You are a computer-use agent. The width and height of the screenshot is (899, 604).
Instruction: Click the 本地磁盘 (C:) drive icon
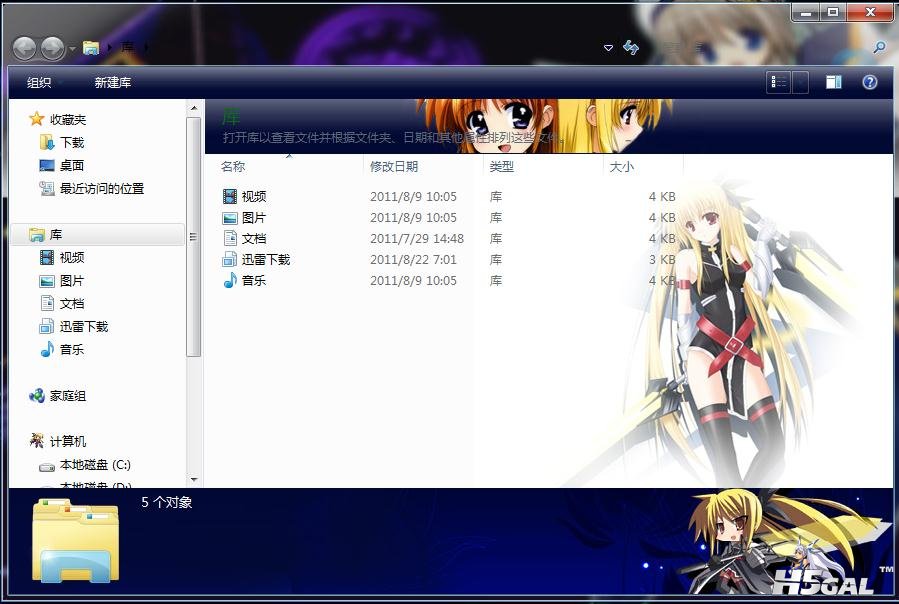click(x=46, y=467)
